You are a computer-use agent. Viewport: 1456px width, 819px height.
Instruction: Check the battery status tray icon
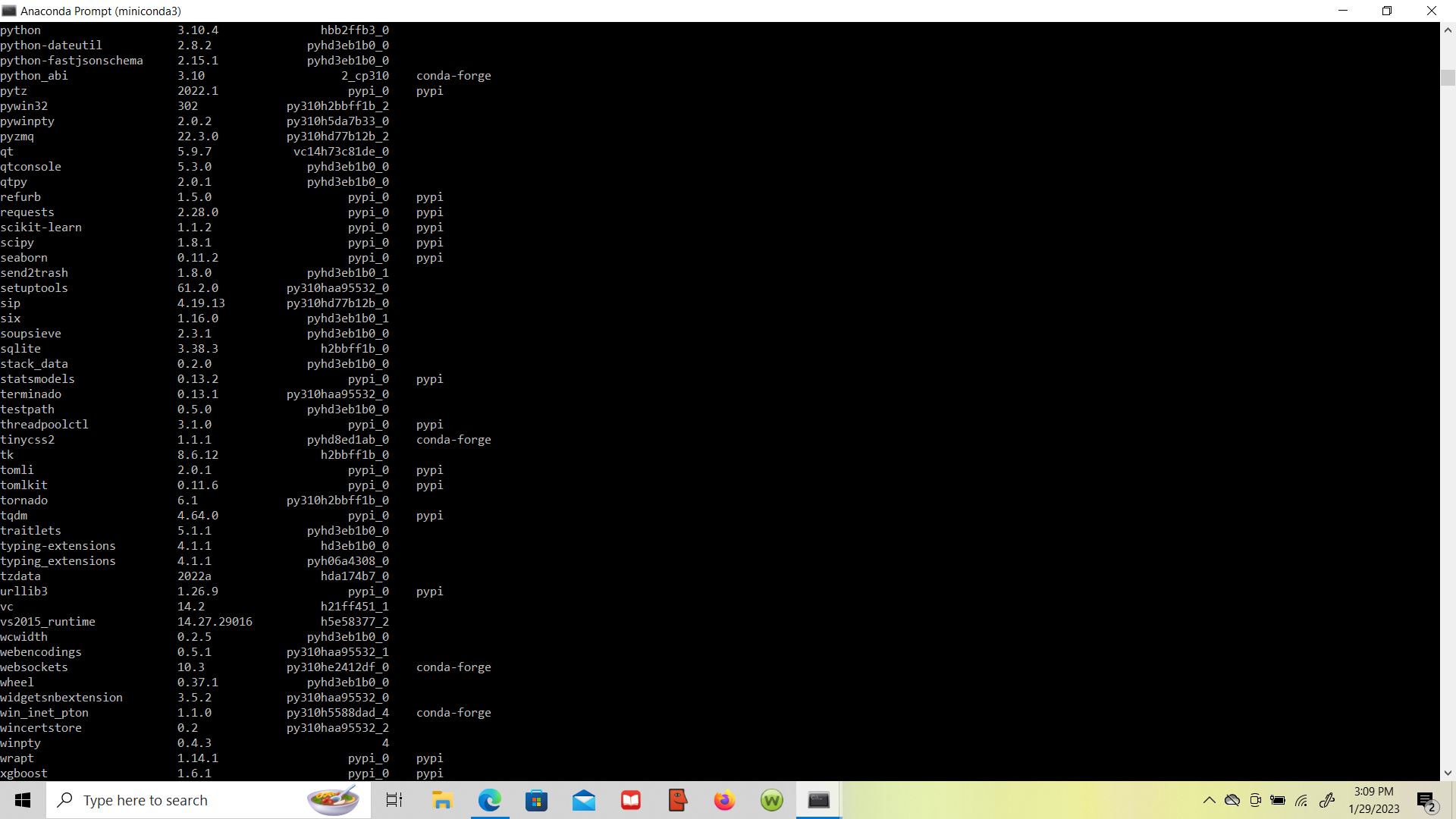(x=1278, y=800)
